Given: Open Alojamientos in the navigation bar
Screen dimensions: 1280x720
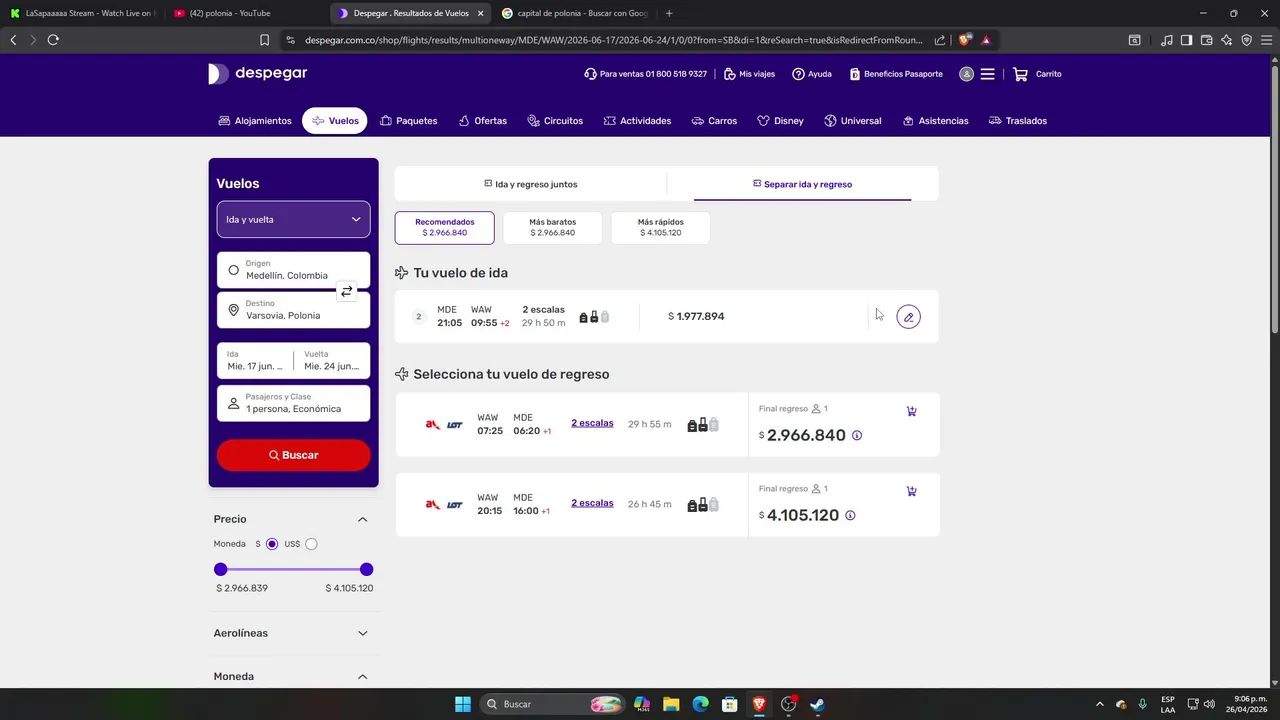Looking at the screenshot, I should click(x=255, y=121).
